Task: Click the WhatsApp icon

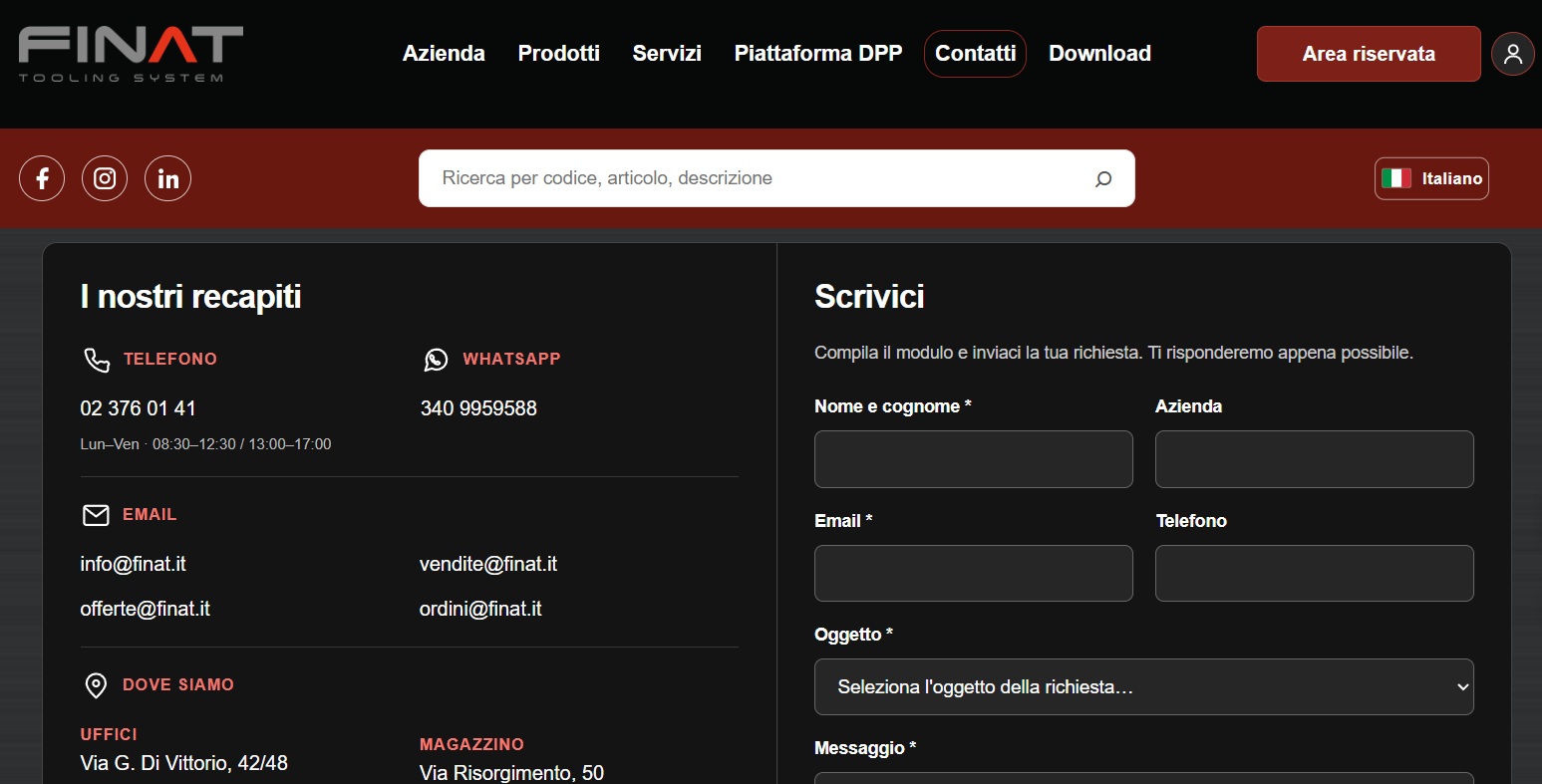Action: (436, 360)
